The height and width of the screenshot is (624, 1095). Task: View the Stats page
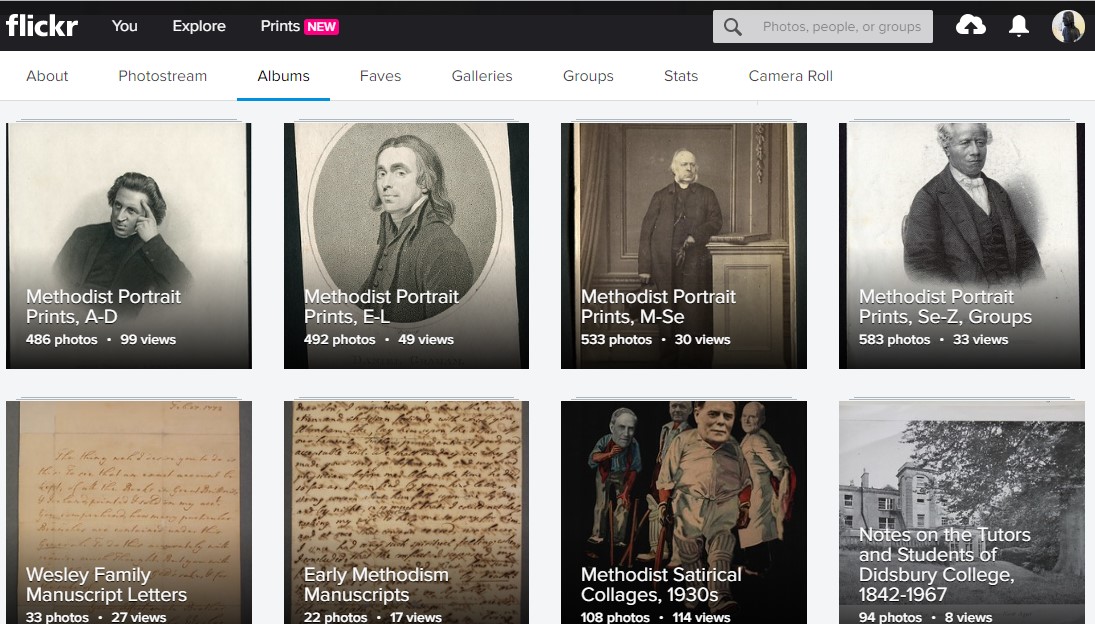[x=681, y=75]
